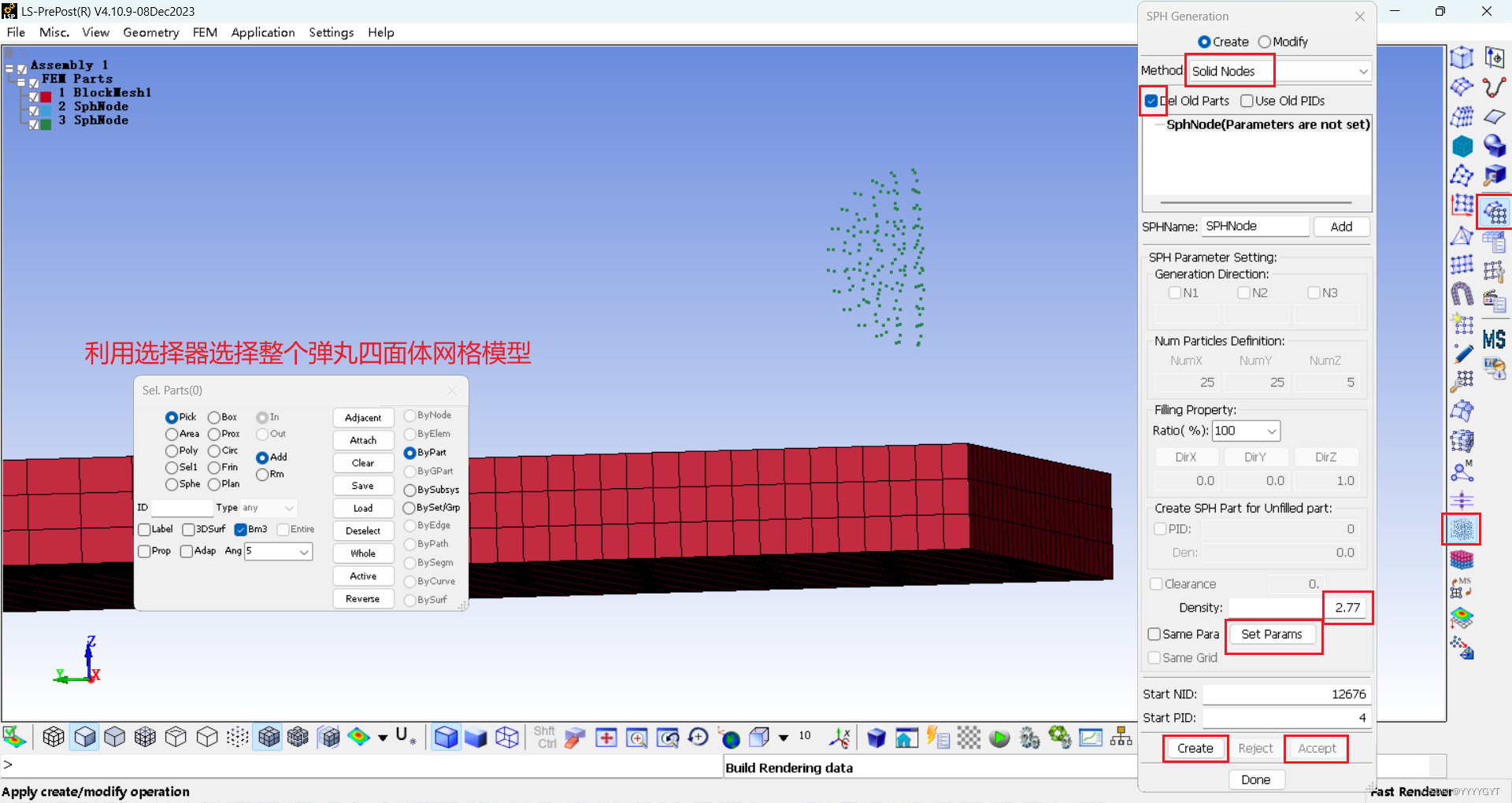
Task: Open the Element and Mesh toolbar icon
Action: click(1495, 211)
